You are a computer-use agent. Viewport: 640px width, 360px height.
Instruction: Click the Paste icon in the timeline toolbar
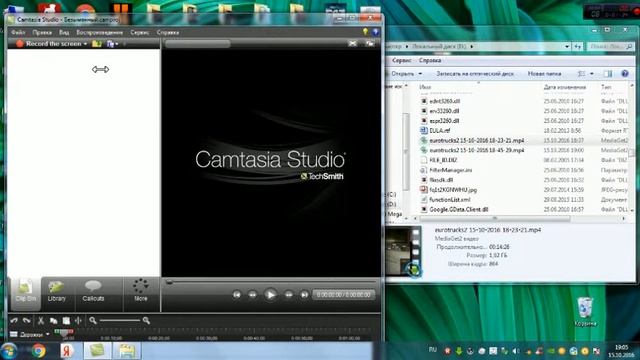(66, 321)
